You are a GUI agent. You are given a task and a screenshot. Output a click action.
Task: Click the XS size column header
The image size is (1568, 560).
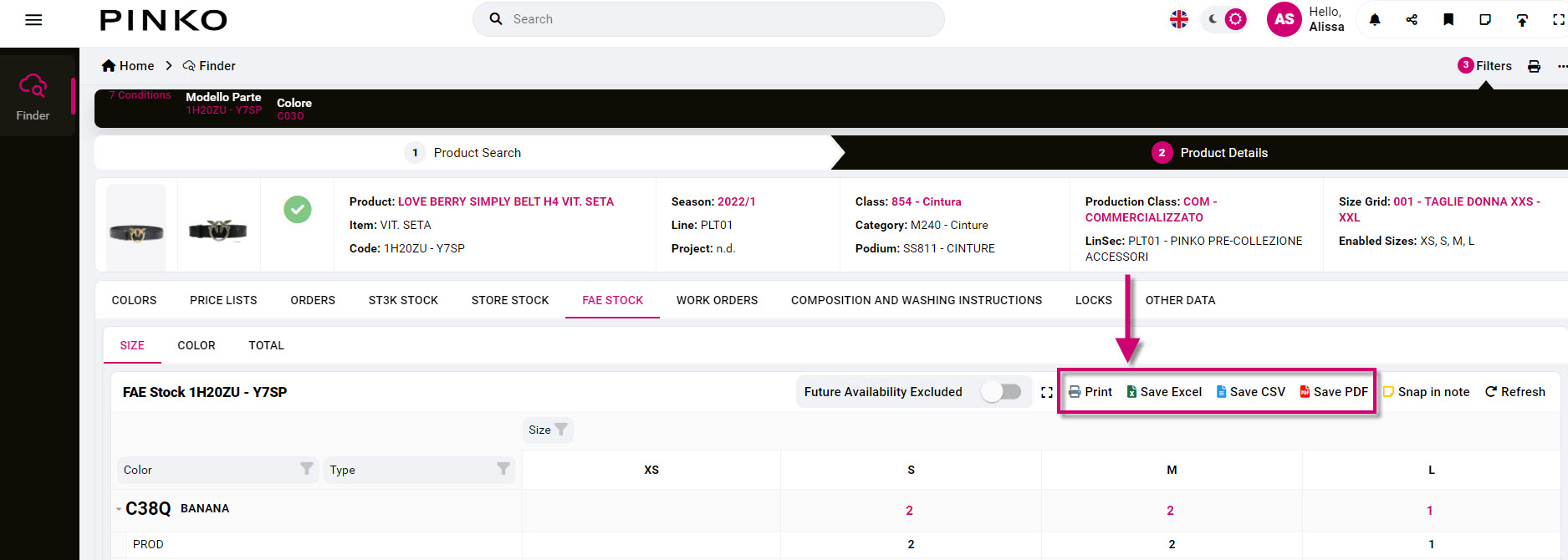pos(651,470)
